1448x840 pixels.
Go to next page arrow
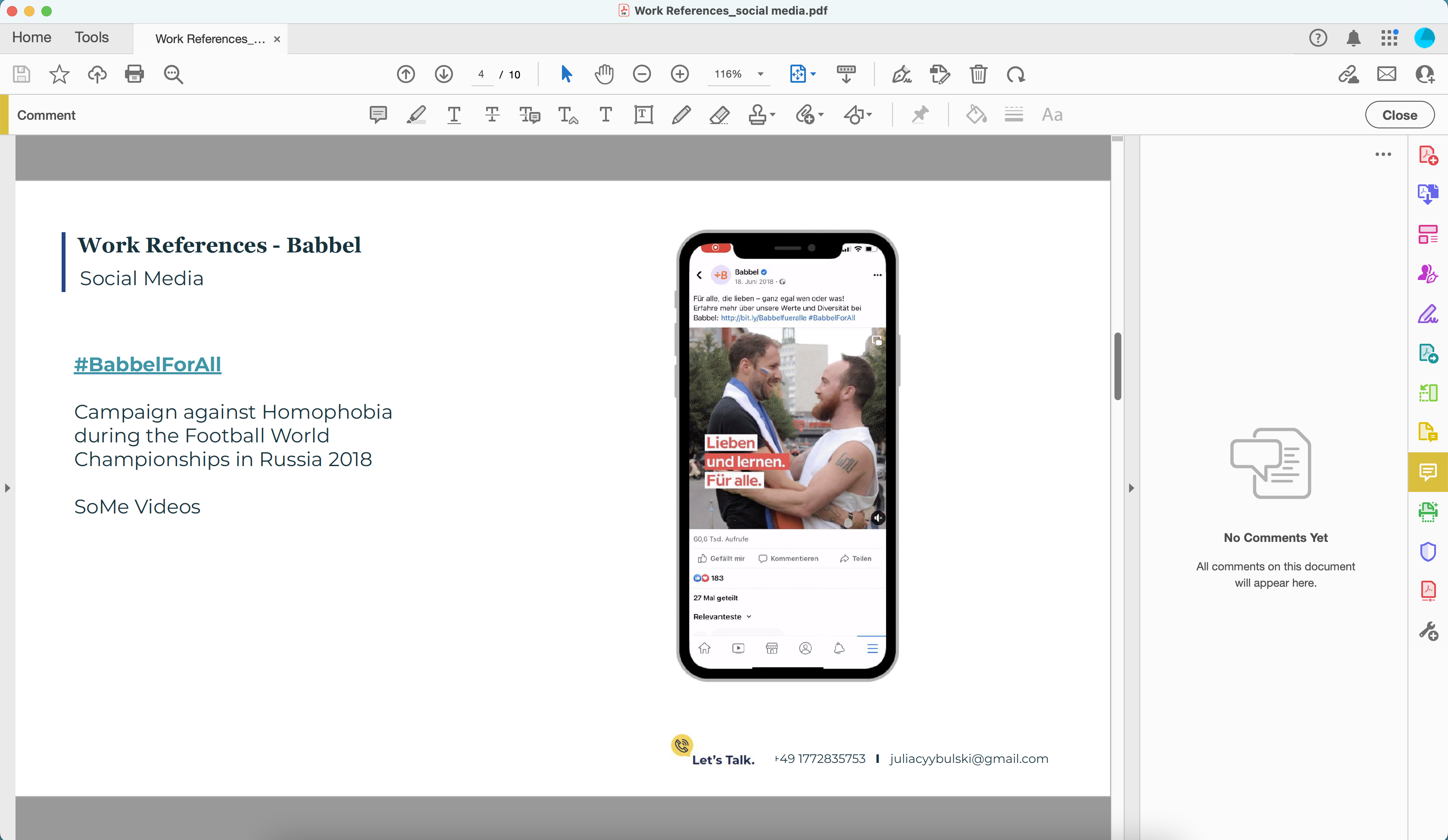[443, 74]
